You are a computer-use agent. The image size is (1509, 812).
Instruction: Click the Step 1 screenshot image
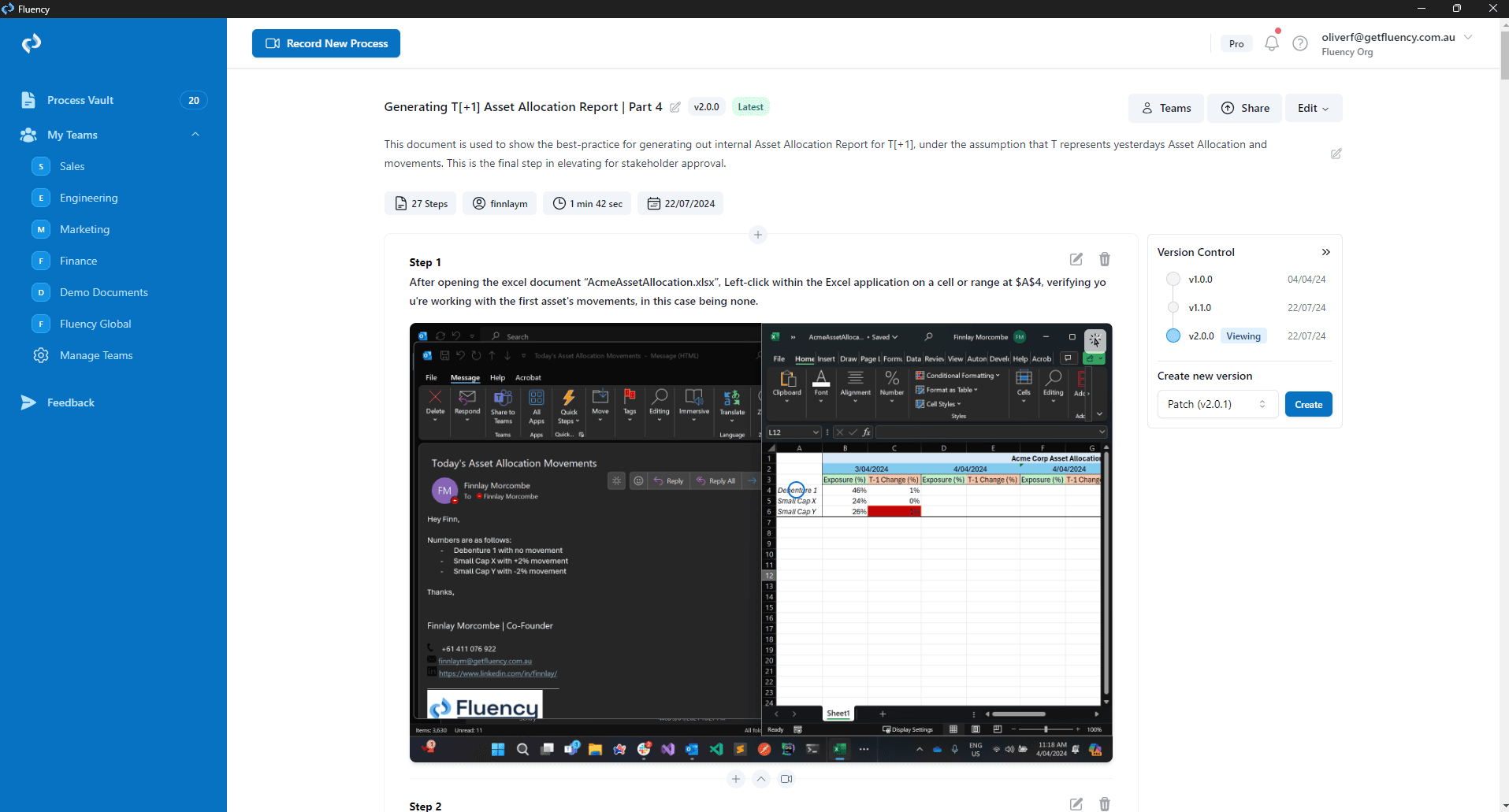click(761, 543)
